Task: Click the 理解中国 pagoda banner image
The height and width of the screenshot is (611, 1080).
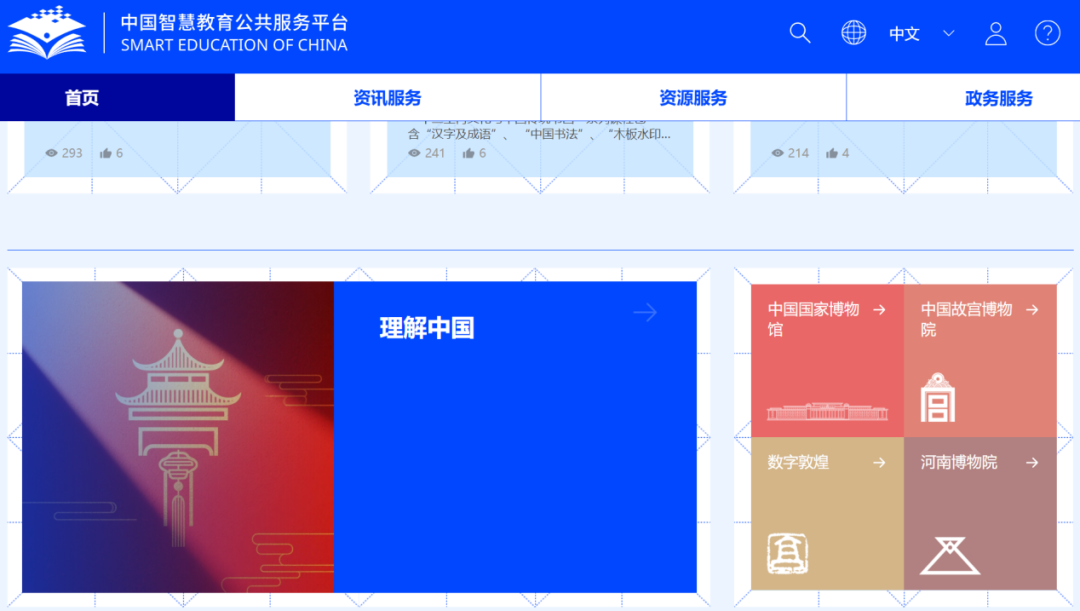Action: click(178, 437)
